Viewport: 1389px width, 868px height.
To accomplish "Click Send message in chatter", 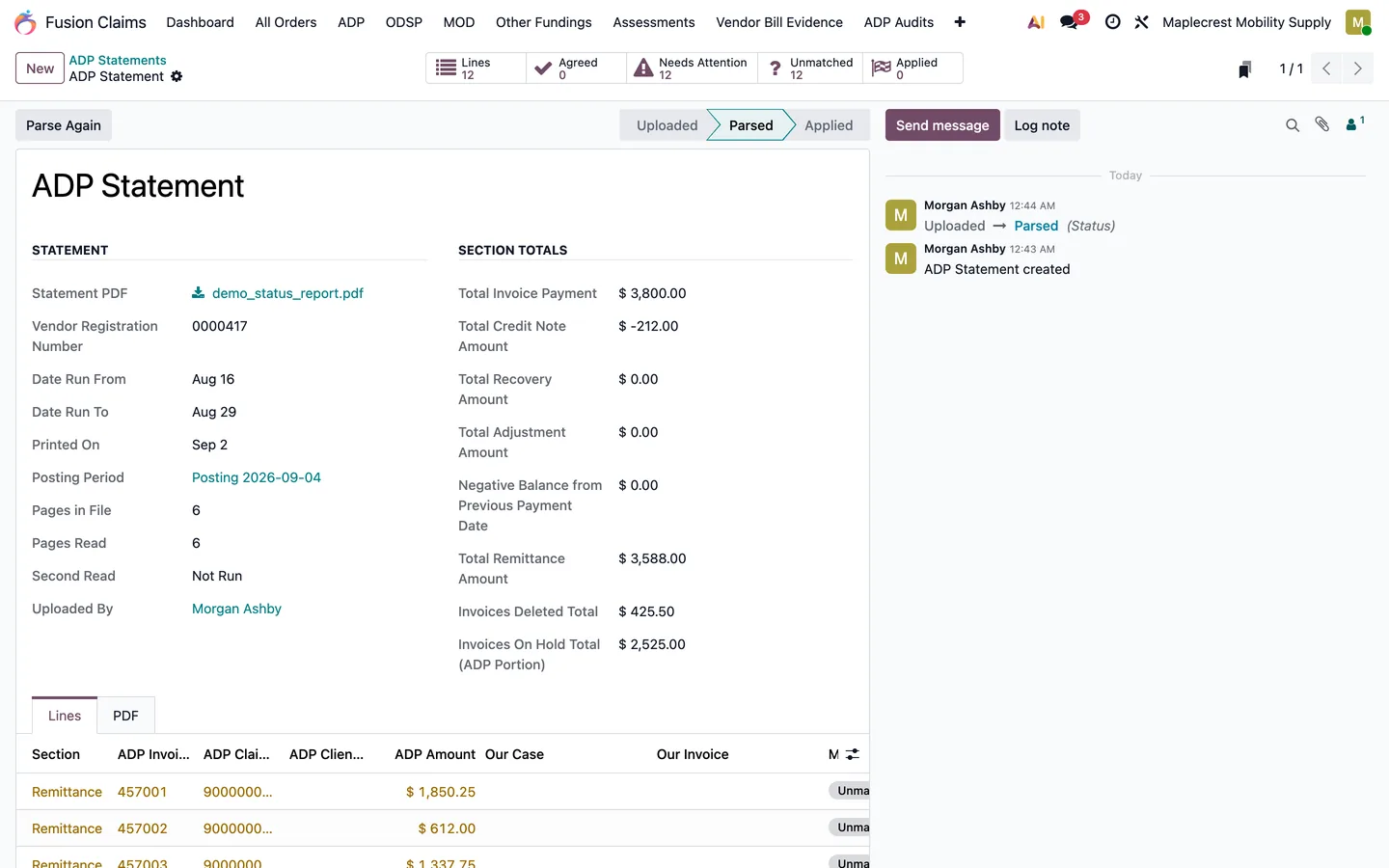I will pyautogui.click(x=942, y=125).
